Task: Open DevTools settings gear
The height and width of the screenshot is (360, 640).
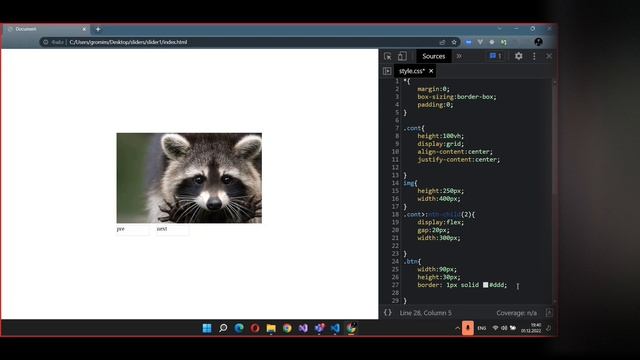Action: coord(518,56)
